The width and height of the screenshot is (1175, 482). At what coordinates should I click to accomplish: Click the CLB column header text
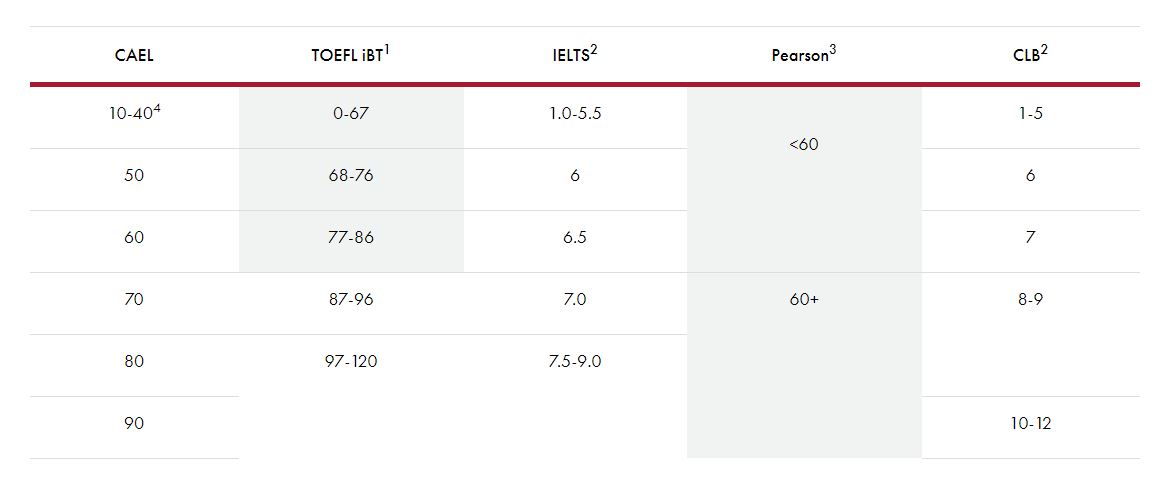point(1026,56)
